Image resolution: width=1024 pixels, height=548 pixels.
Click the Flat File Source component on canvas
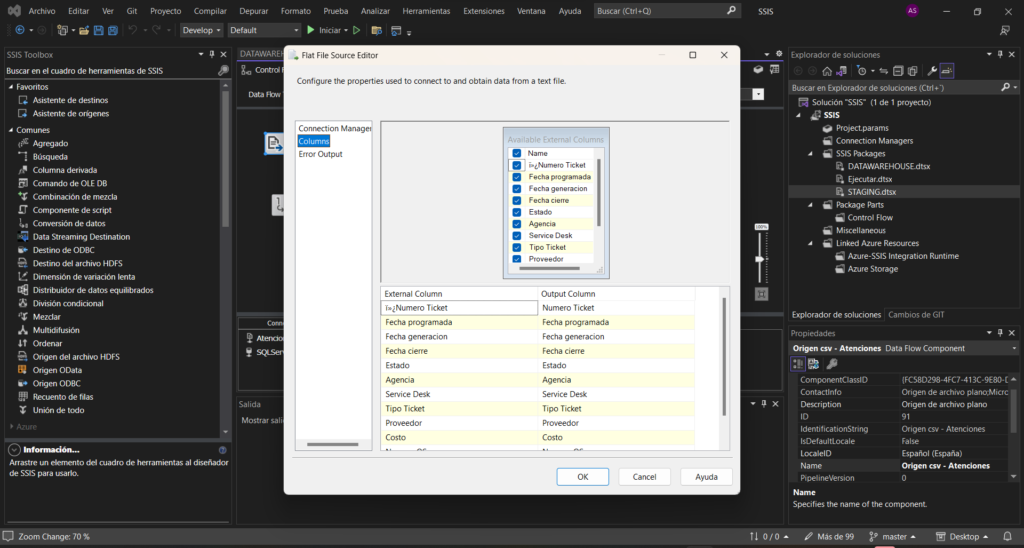point(273,144)
